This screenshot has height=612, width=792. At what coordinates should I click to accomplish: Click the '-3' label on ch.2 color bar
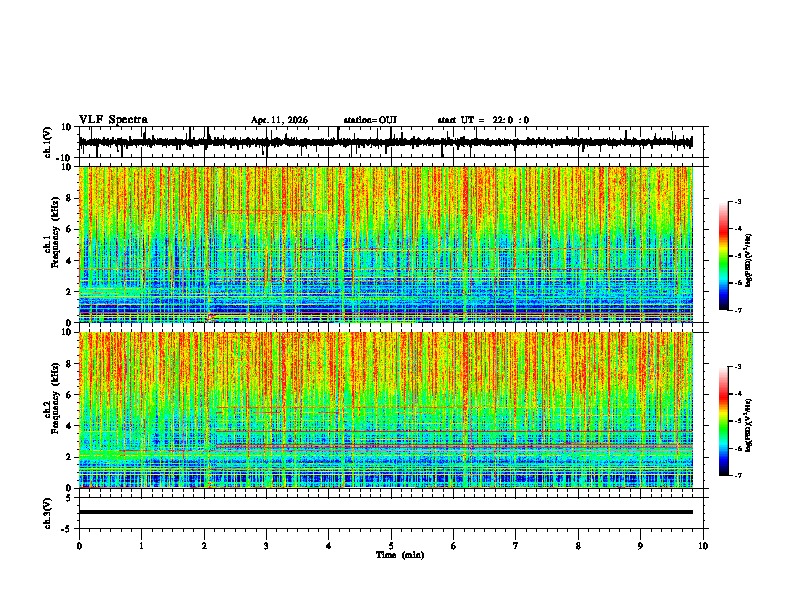coord(737,367)
